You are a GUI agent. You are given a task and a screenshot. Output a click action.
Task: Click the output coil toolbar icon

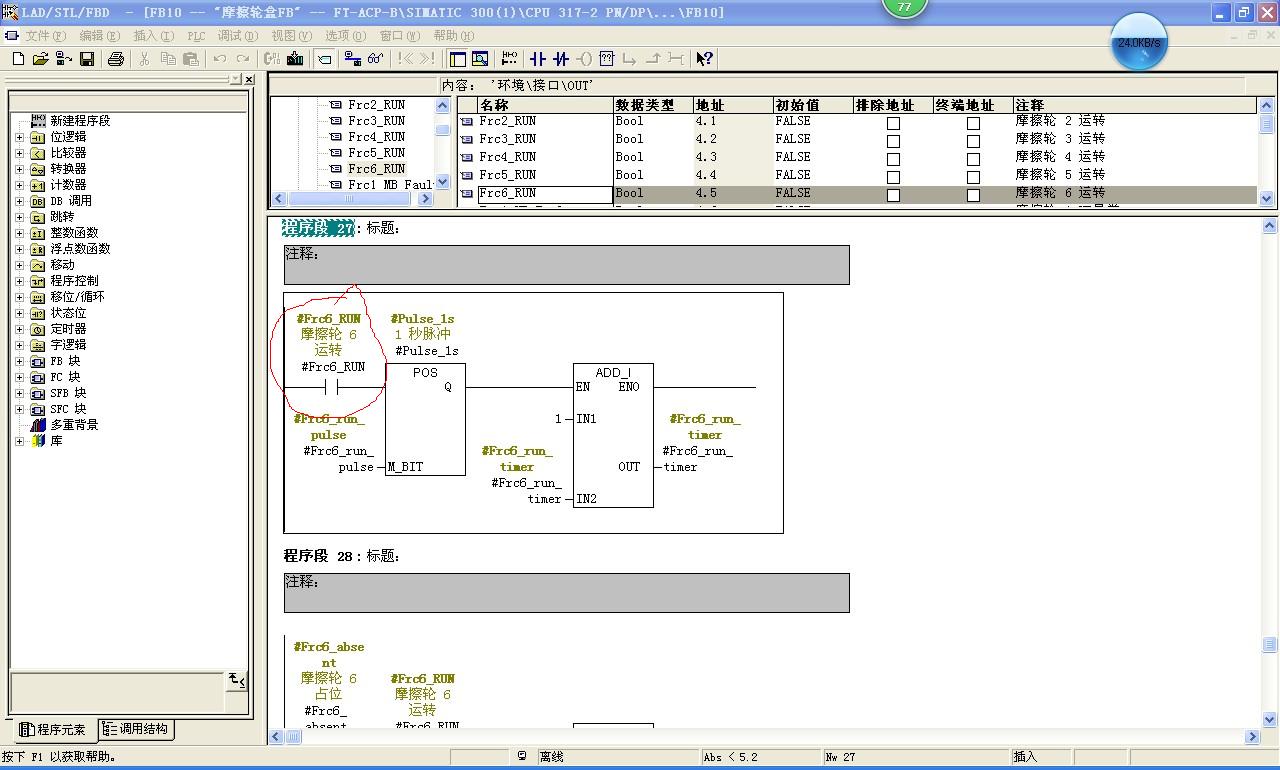pyautogui.click(x=584, y=59)
